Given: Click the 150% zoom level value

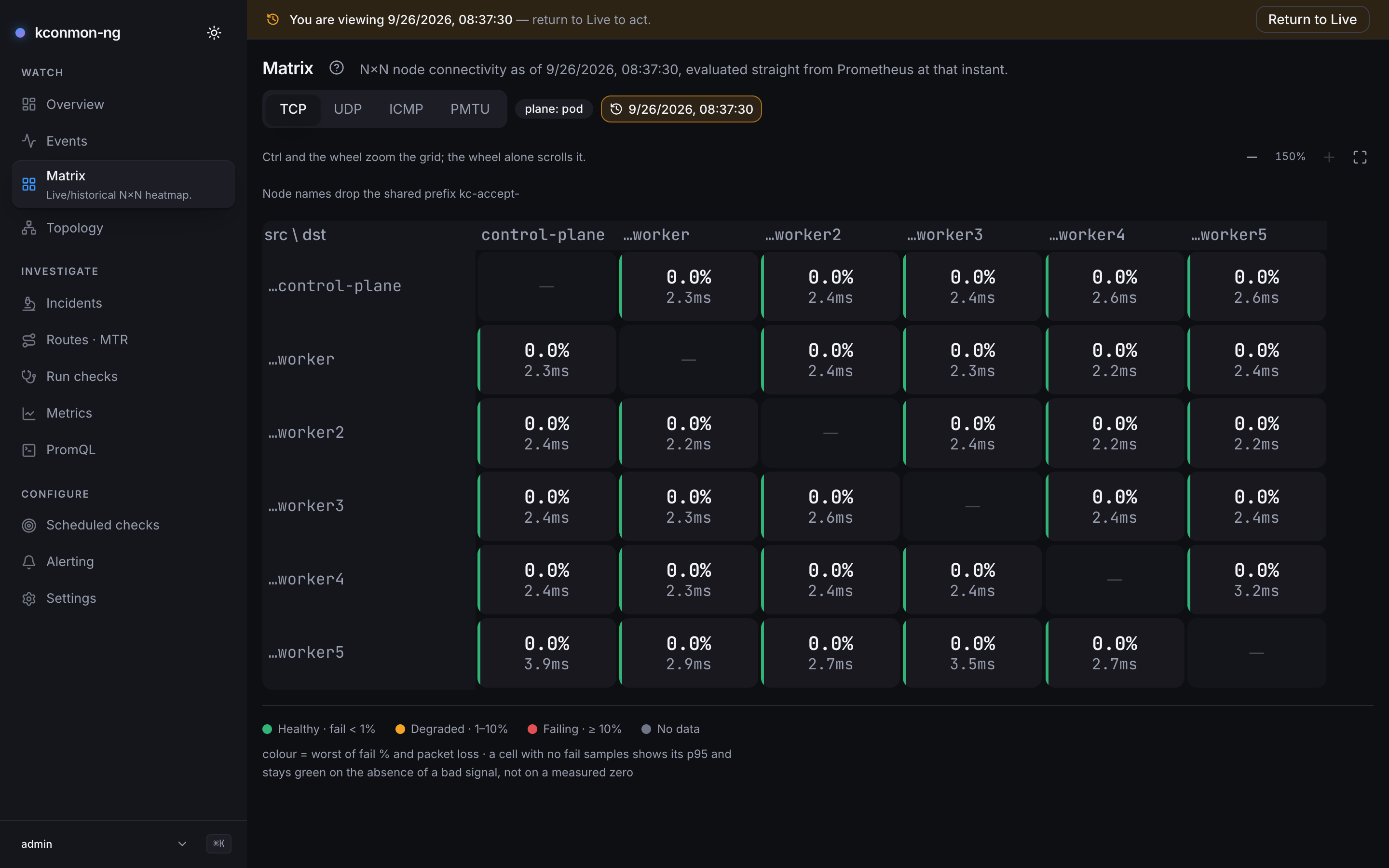Looking at the screenshot, I should [x=1290, y=157].
